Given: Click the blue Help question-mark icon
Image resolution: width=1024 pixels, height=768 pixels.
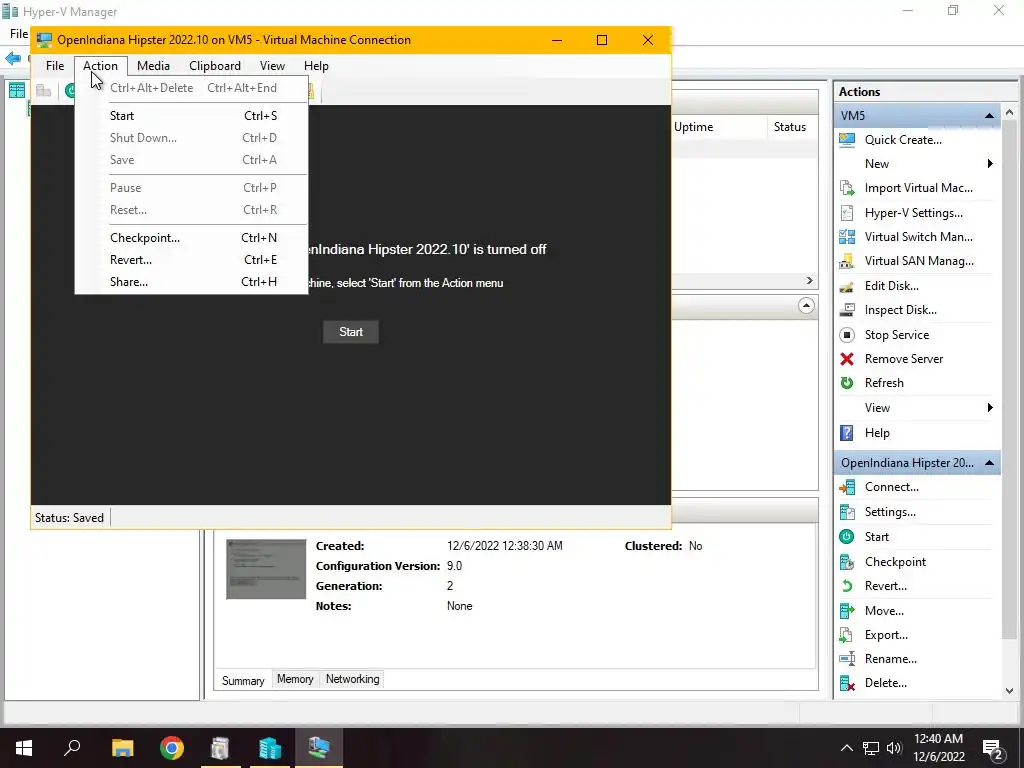Looking at the screenshot, I should point(846,433).
